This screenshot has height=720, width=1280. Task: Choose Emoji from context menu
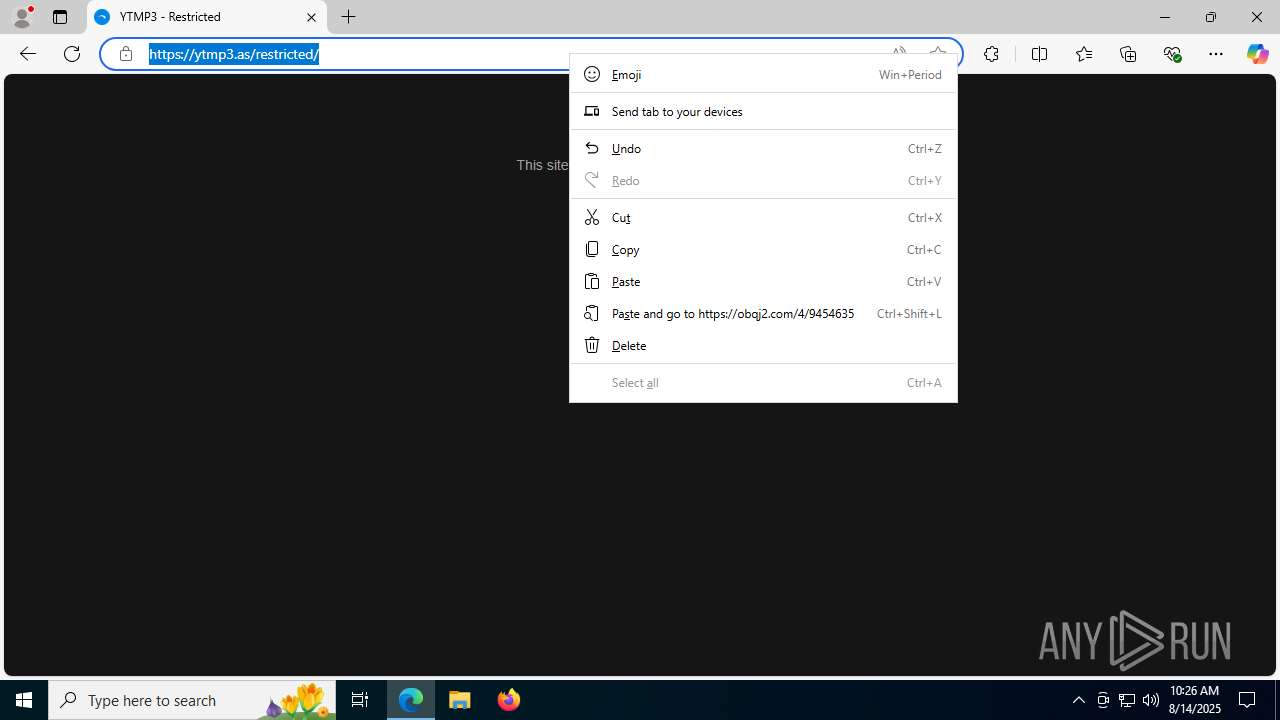pyautogui.click(x=763, y=74)
